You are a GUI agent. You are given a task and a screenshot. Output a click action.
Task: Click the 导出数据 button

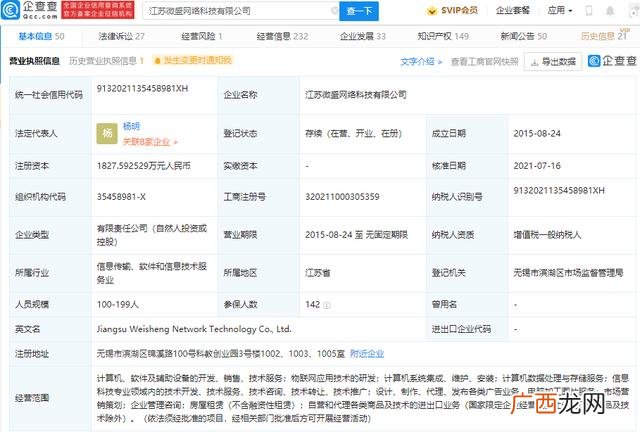pyautogui.click(x=553, y=62)
